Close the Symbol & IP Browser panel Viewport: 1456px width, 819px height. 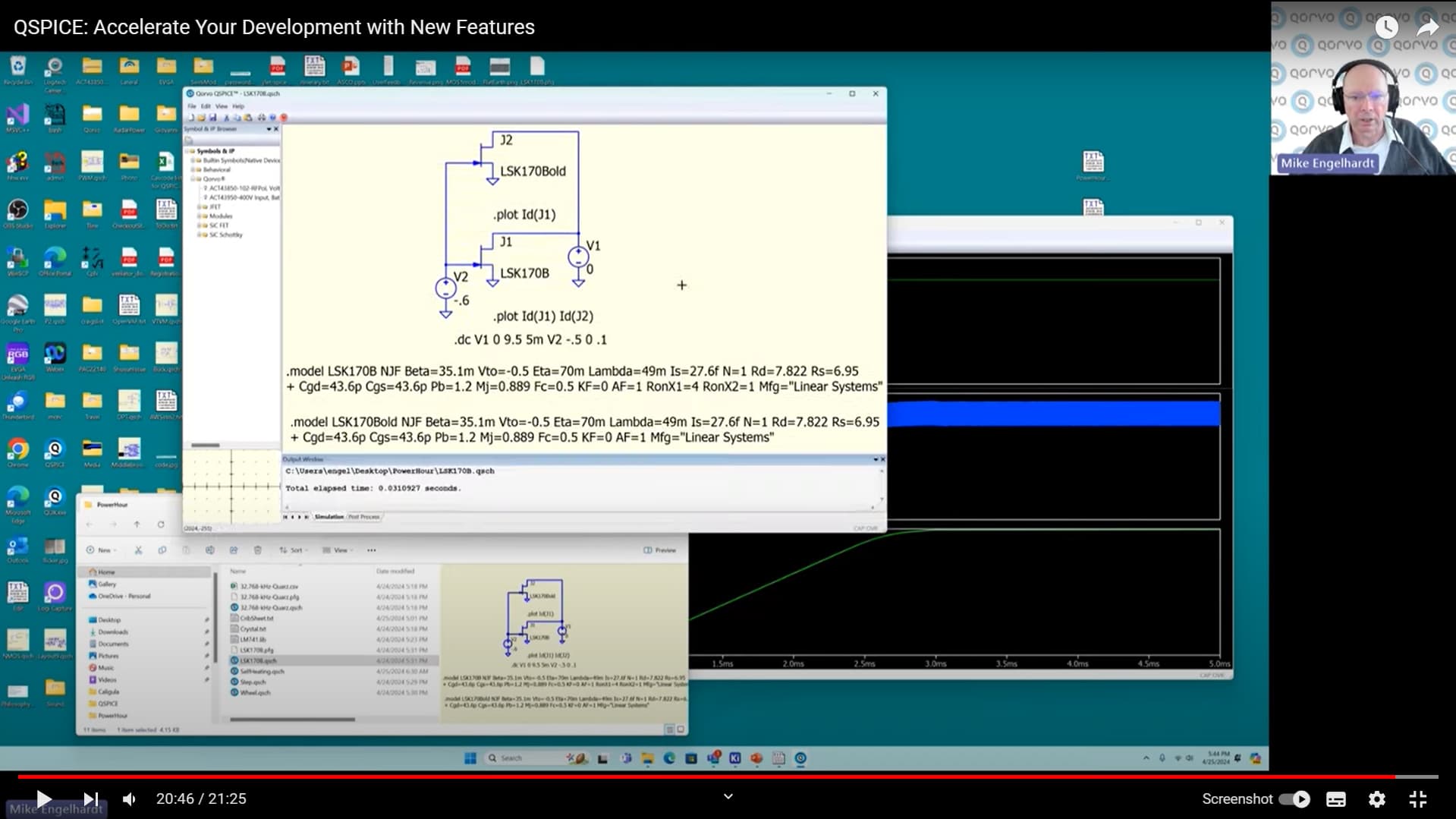(x=276, y=129)
